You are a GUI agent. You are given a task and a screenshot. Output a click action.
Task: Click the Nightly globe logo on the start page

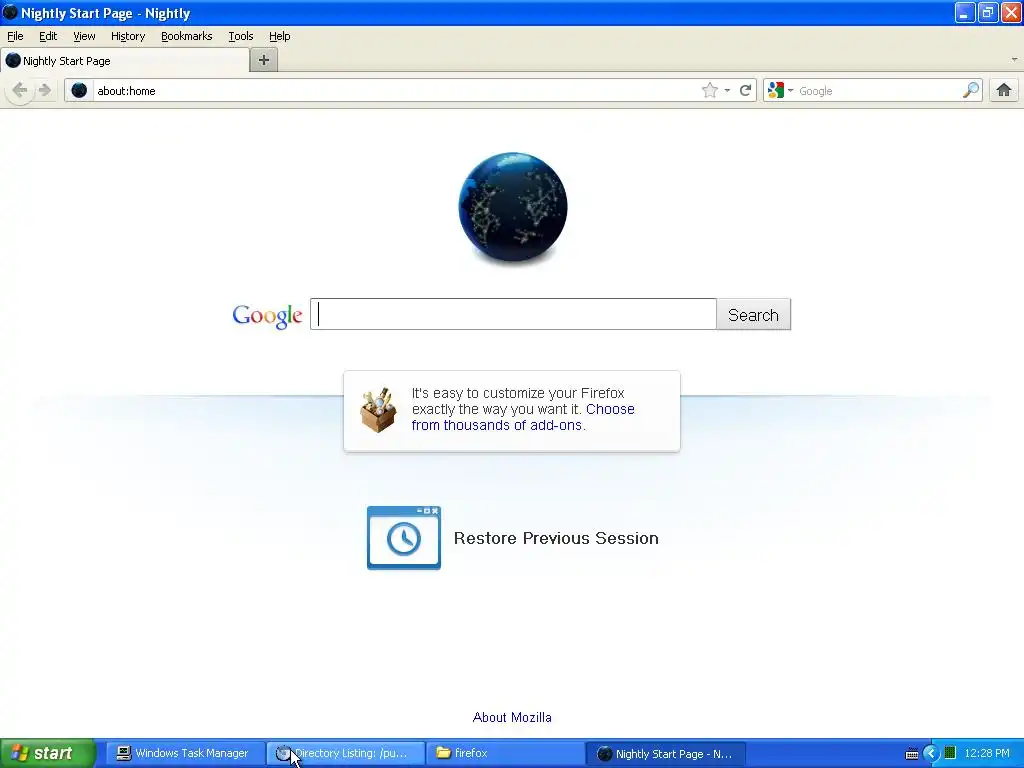[x=513, y=207]
